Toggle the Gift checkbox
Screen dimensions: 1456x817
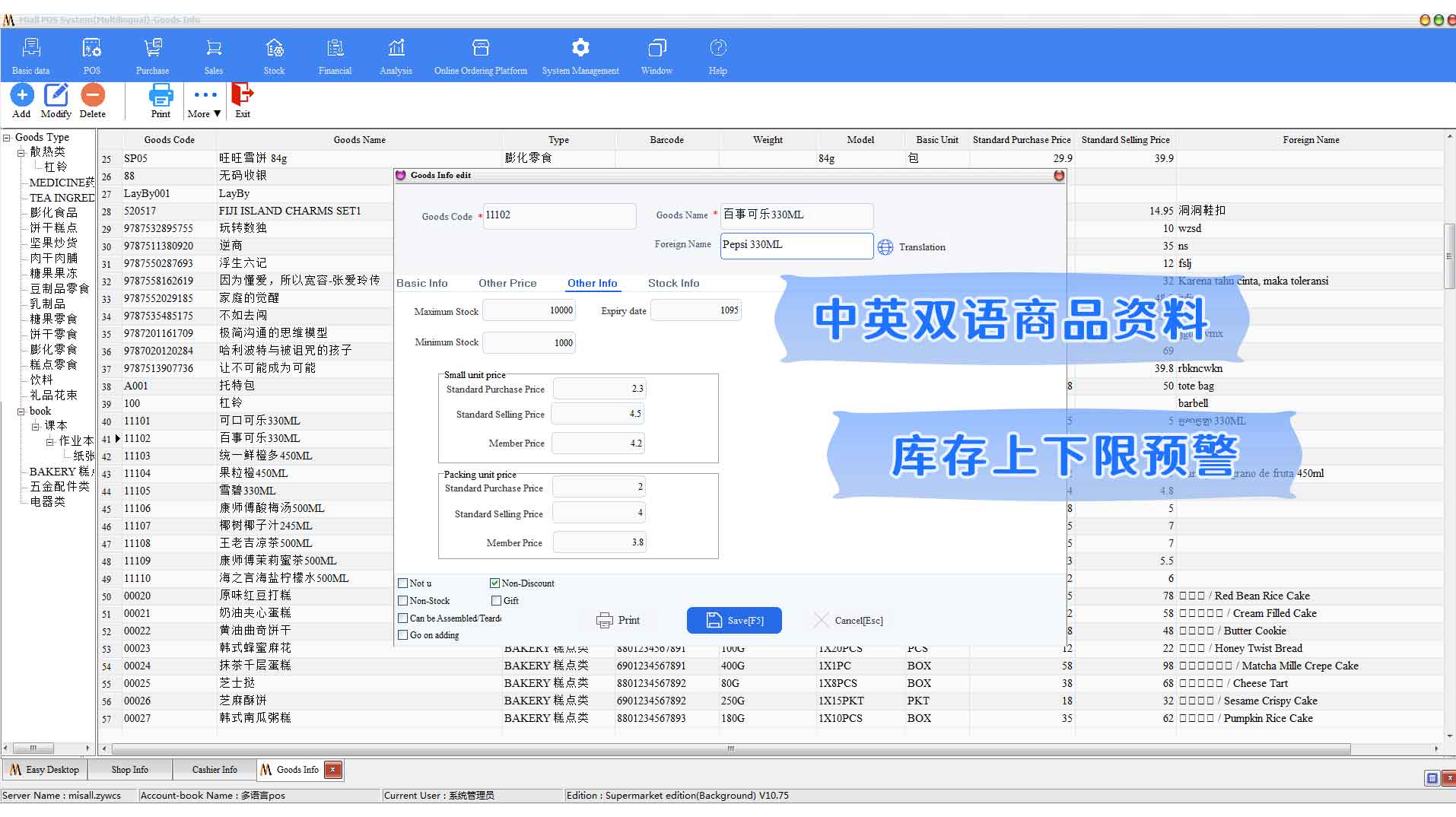click(x=496, y=601)
